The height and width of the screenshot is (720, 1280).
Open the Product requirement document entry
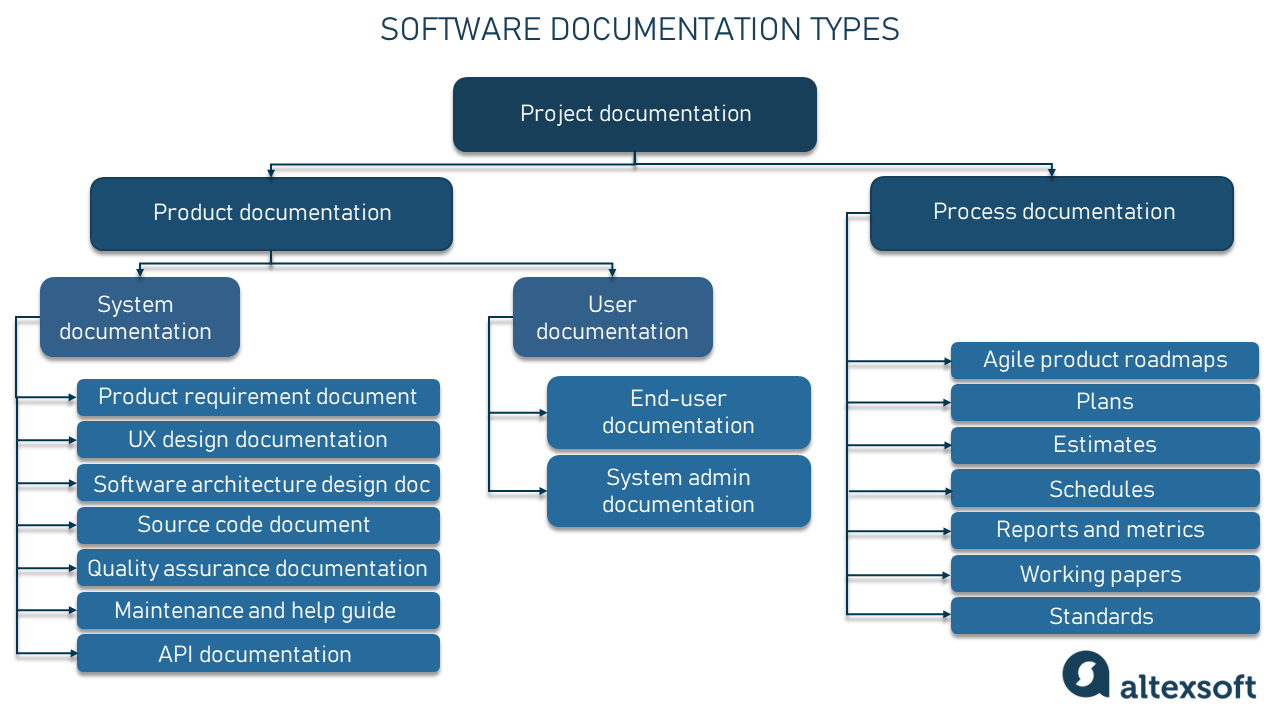point(257,397)
